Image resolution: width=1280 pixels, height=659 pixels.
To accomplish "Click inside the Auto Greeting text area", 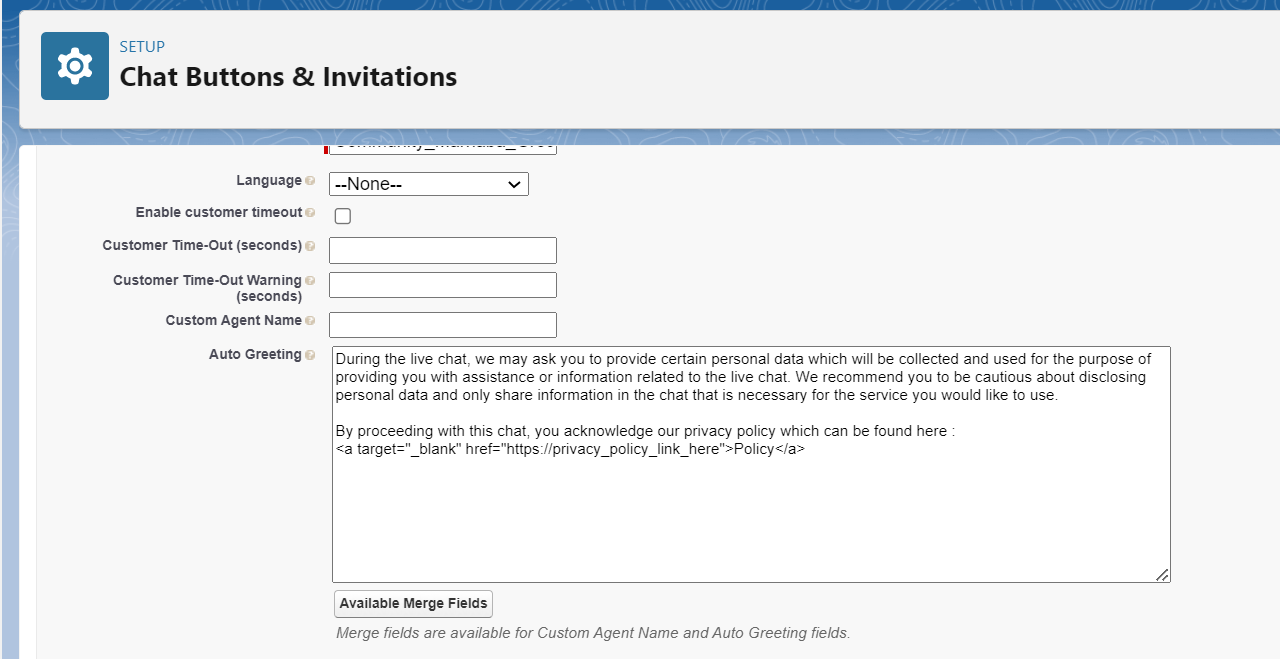I will (751, 464).
